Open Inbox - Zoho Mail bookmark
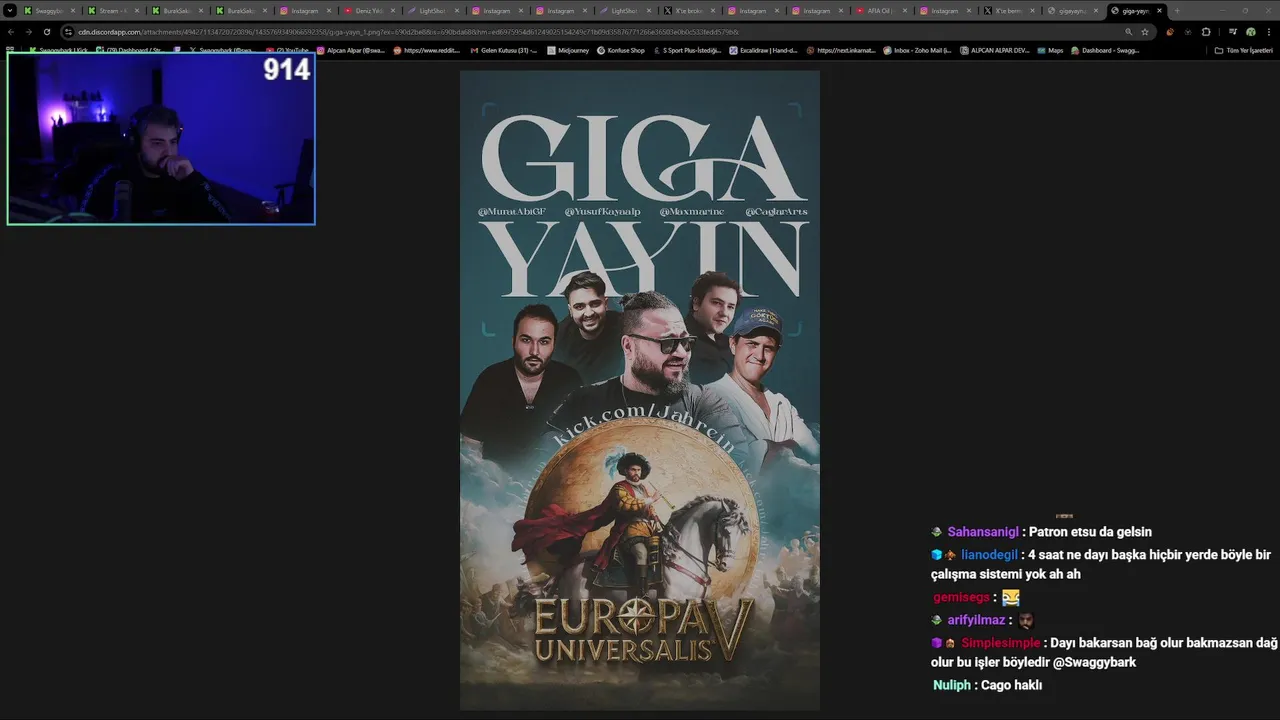The height and width of the screenshot is (720, 1280). coord(917,50)
